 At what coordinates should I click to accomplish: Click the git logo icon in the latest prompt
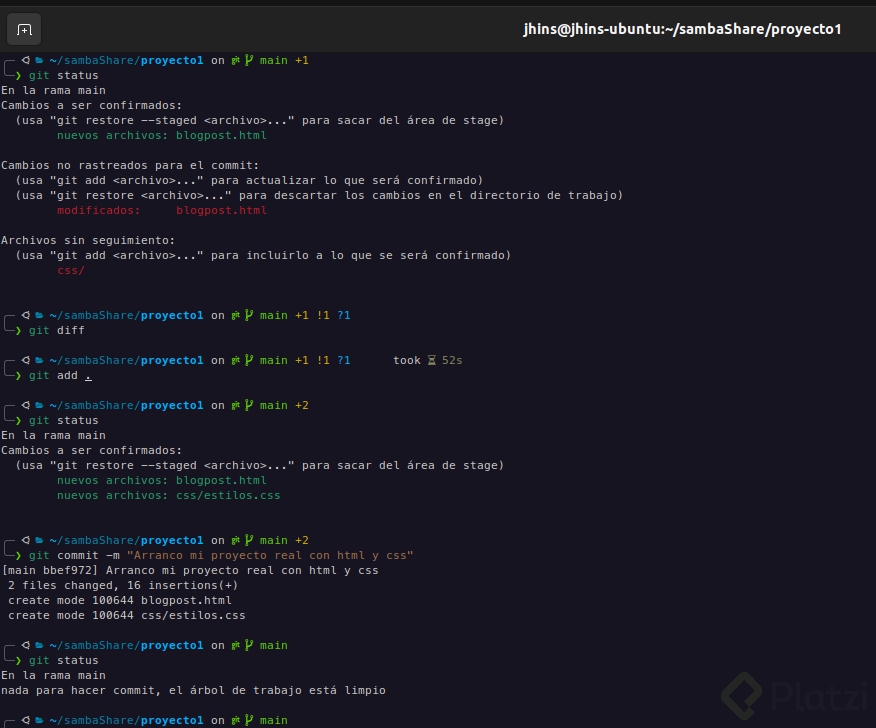(x=233, y=720)
